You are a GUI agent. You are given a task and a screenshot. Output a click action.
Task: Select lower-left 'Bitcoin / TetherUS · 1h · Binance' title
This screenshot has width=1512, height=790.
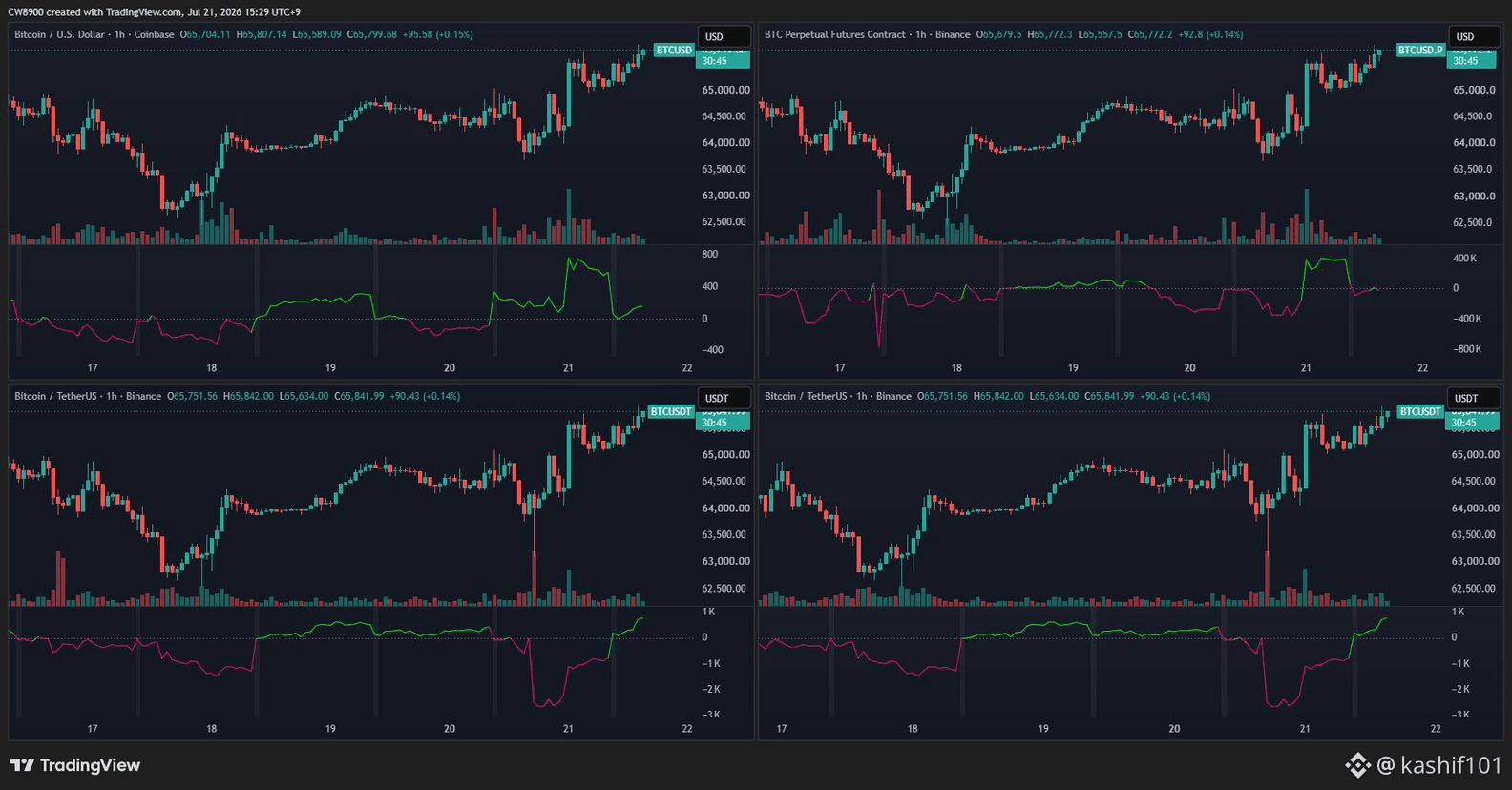tap(88, 396)
